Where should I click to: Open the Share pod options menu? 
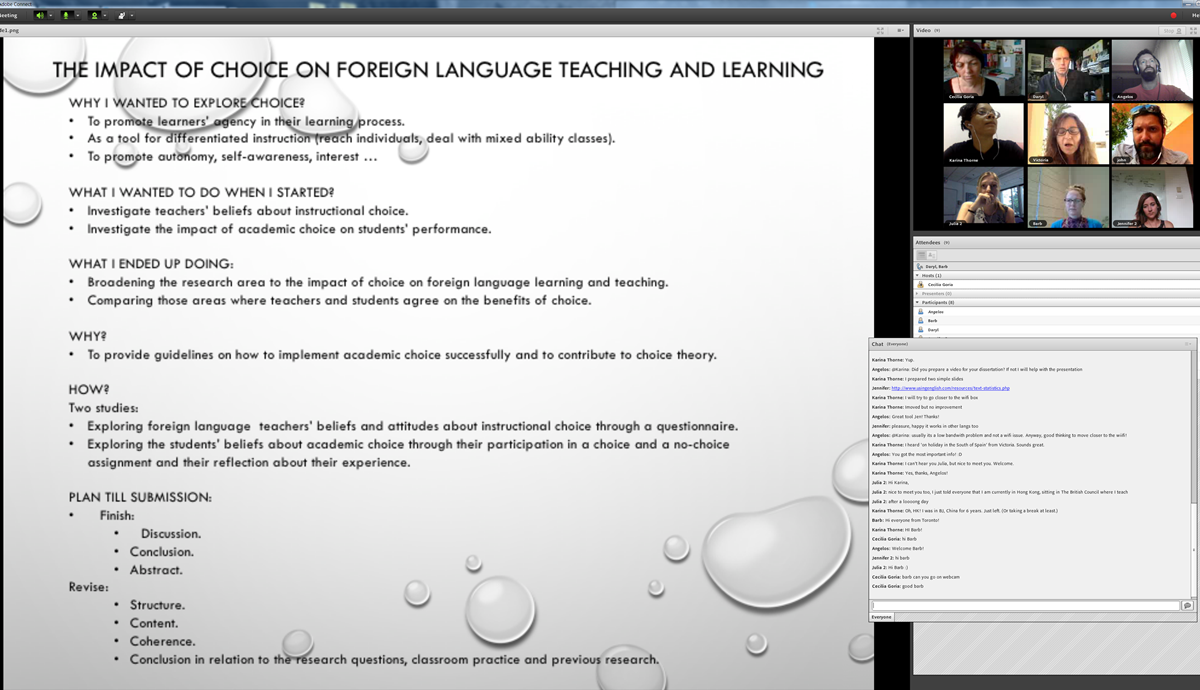coord(901,31)
